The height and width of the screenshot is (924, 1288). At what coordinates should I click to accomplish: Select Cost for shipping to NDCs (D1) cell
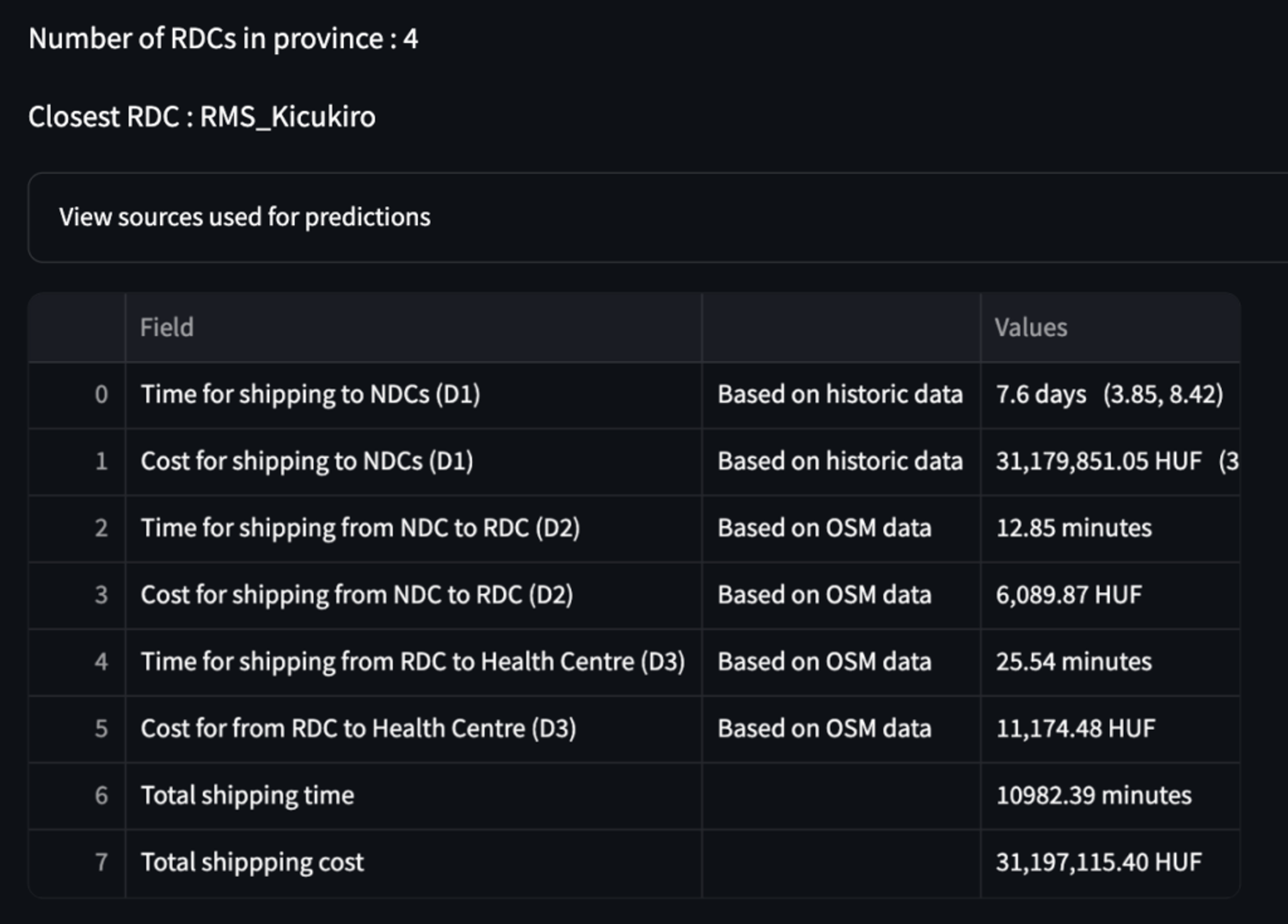point(414,462)
